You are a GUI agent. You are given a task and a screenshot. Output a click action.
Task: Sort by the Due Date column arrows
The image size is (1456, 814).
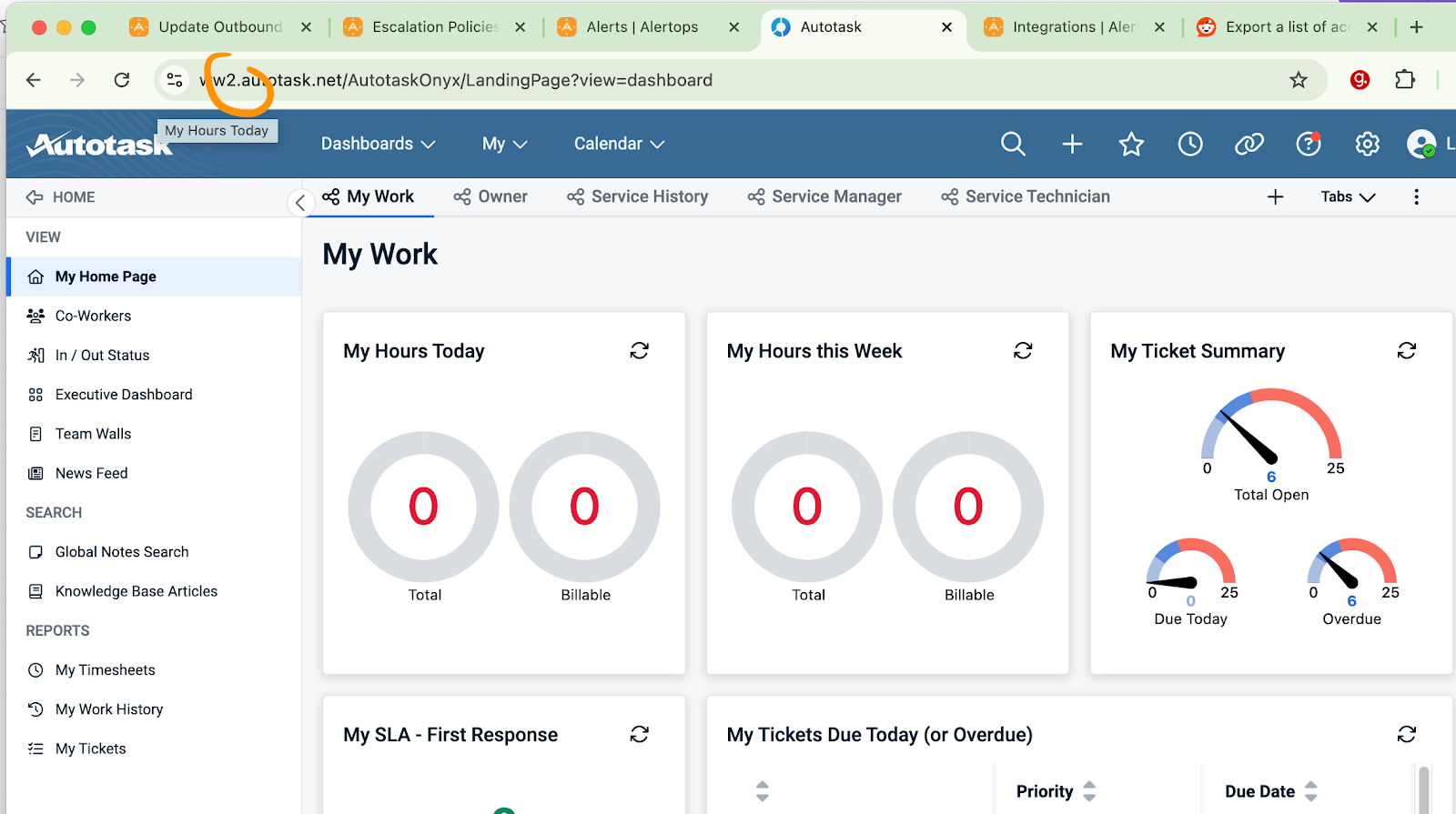pos(1311,791)
